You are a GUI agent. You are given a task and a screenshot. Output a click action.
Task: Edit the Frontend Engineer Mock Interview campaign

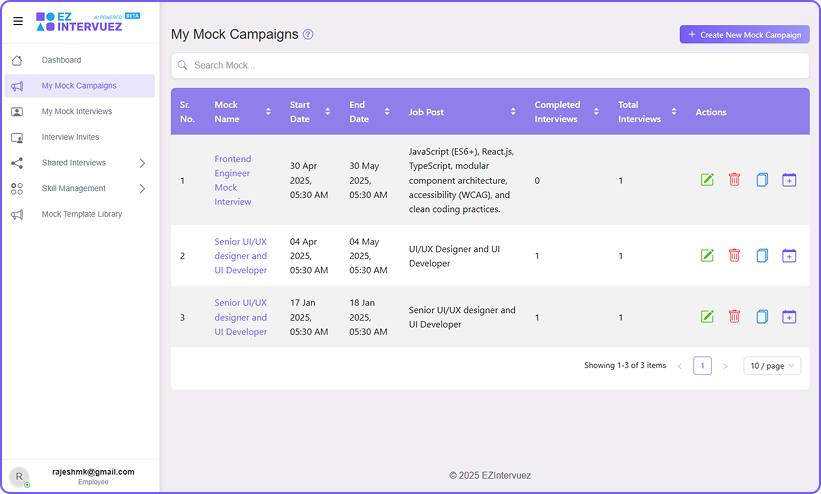point(707,180)
